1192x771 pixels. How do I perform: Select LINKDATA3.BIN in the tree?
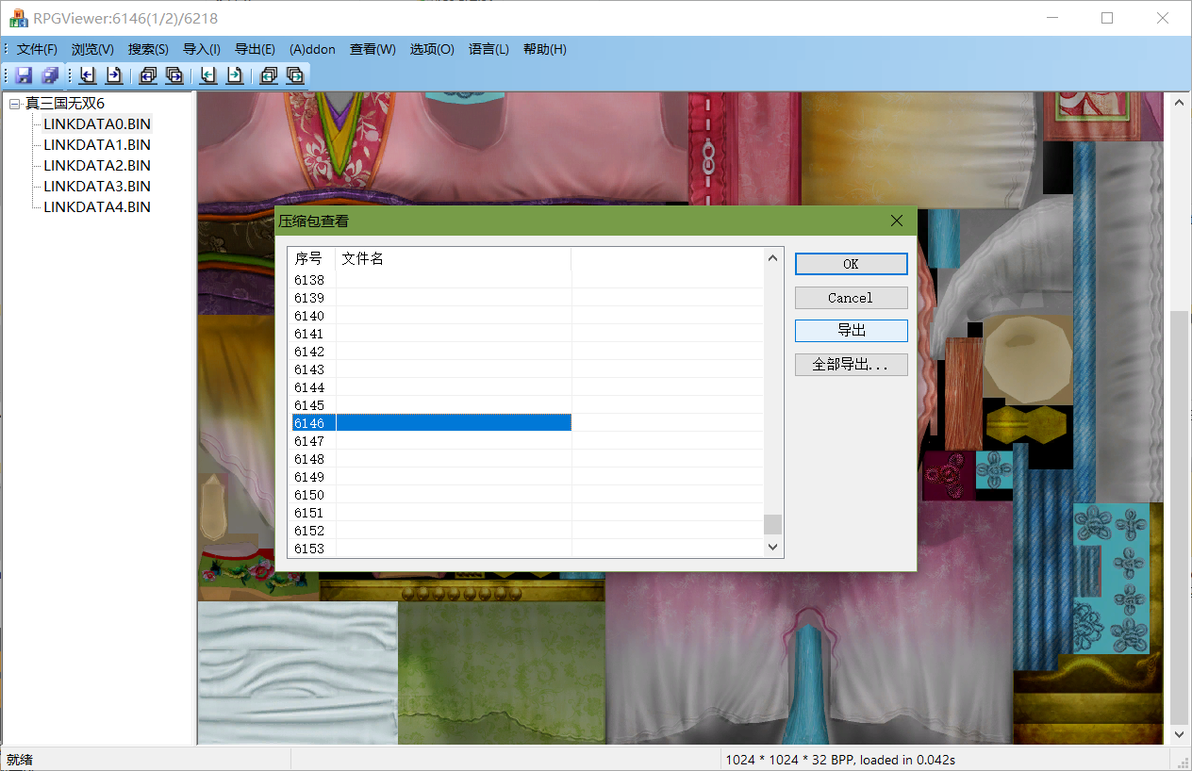coord(97,186)
